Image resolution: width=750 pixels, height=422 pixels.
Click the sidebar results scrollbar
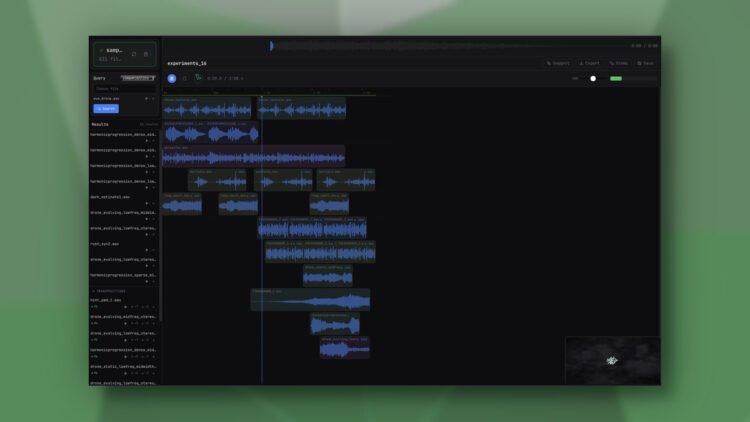point(161,225)
